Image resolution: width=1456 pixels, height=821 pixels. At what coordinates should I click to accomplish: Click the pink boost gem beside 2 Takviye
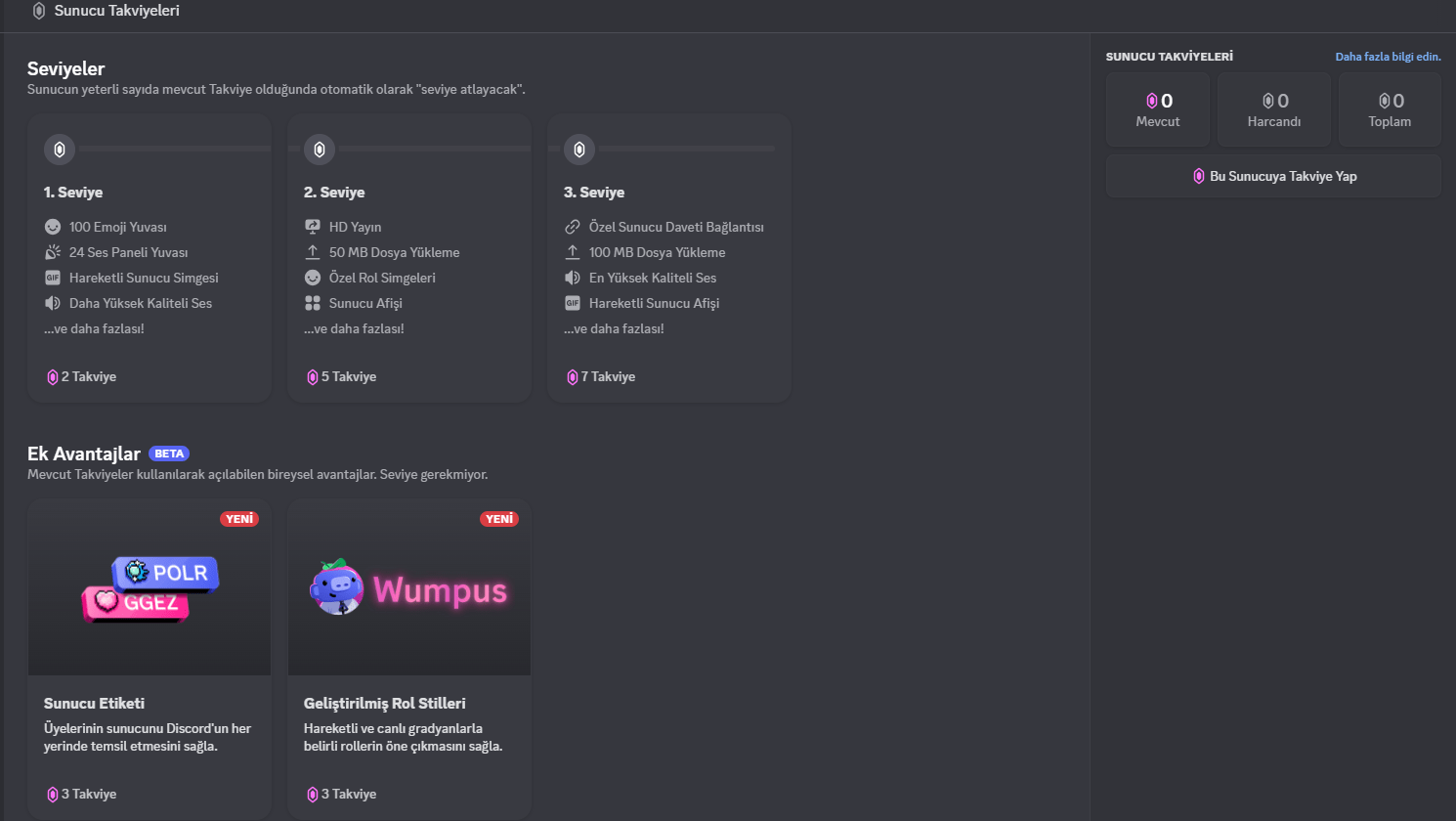(x=53, y=377)
